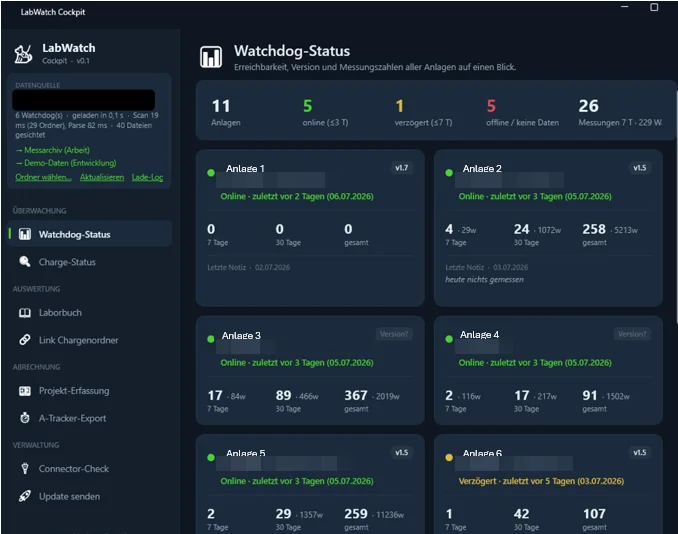Screen dimensions: 678x534
Task: Go to Laborbuch
Action: (90, 313)
